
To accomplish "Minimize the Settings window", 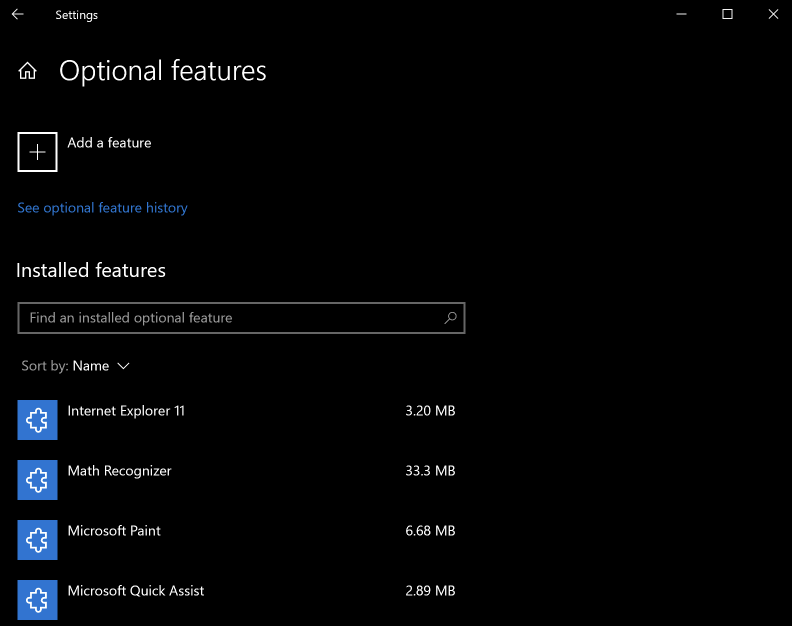I will tap(681, 14).
